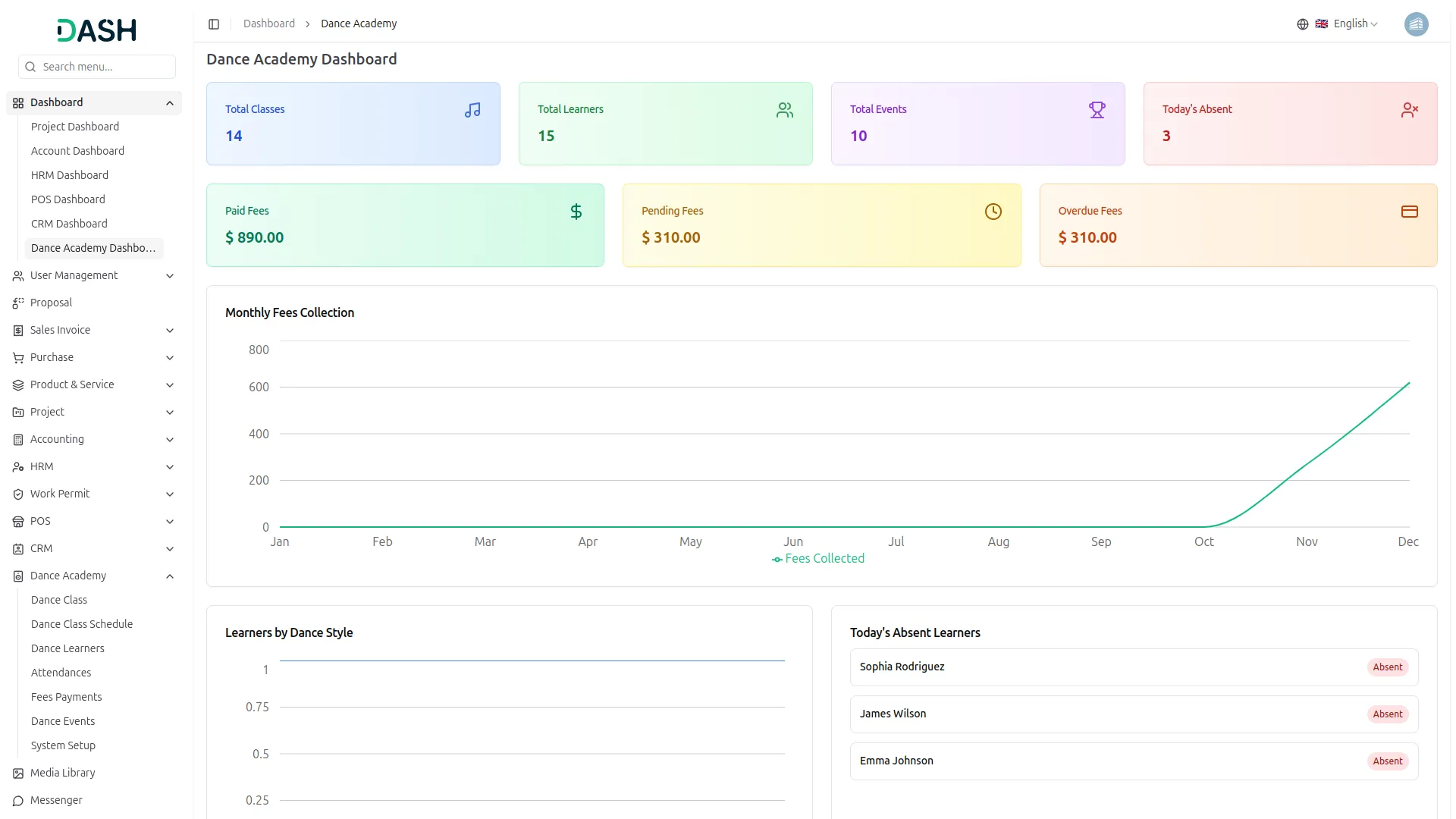Open Fees Payments in sidebar
This screenshot has height=819, width=1456.
67,697
